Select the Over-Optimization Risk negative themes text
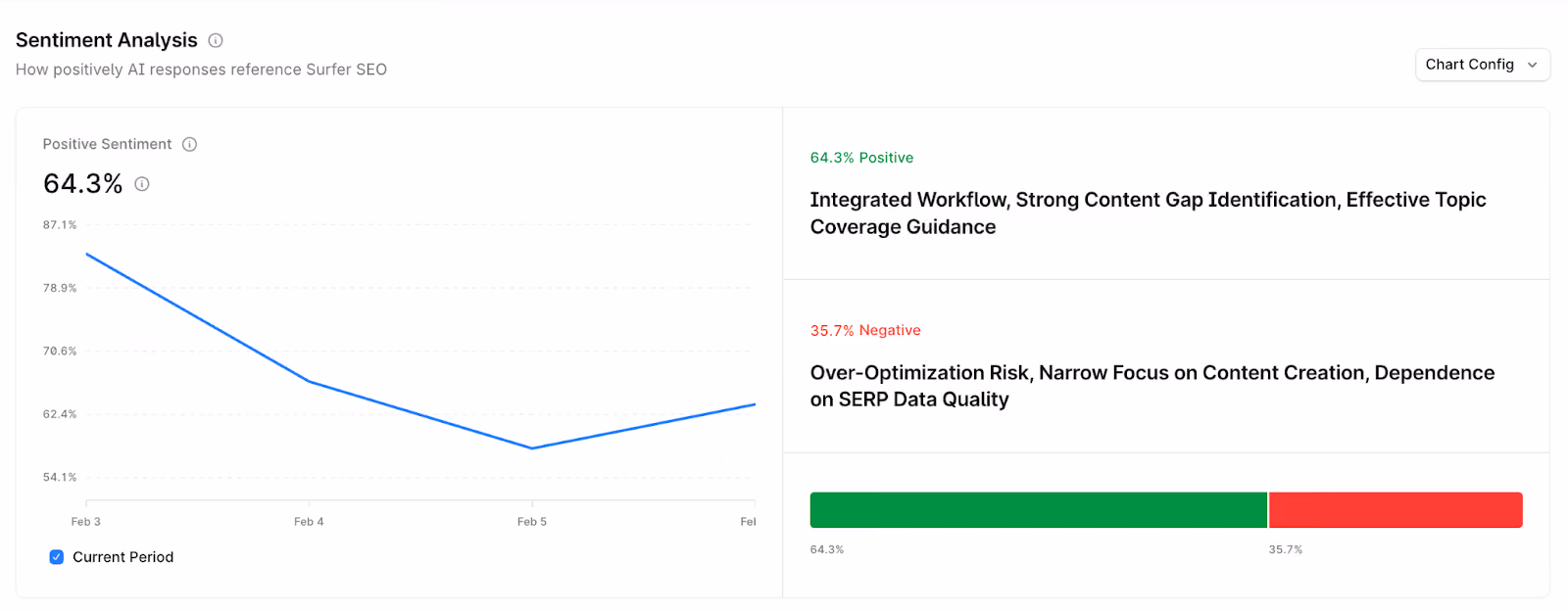 click(1152, 386)
